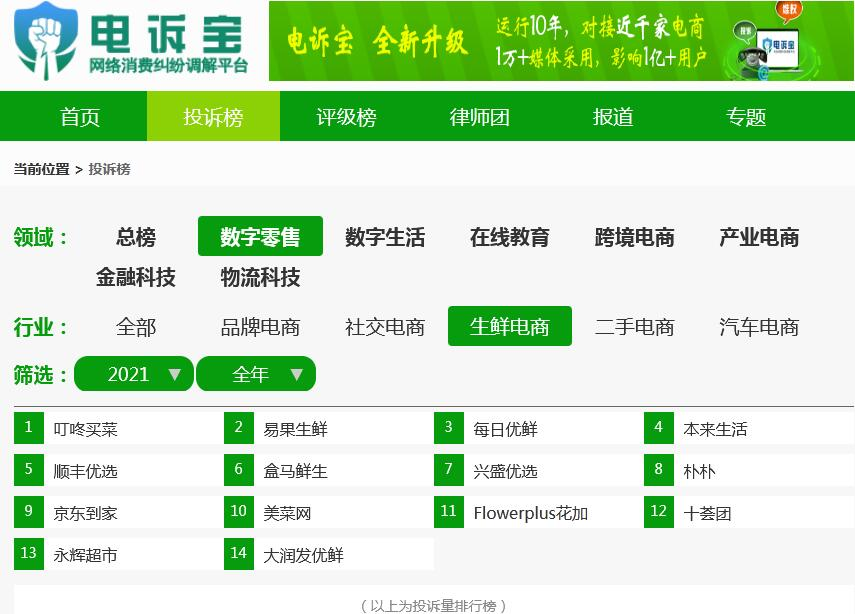The image size is (855, 614).
Task: Open the 投诉榜 nav tab
Action: [x=213, y=117]
